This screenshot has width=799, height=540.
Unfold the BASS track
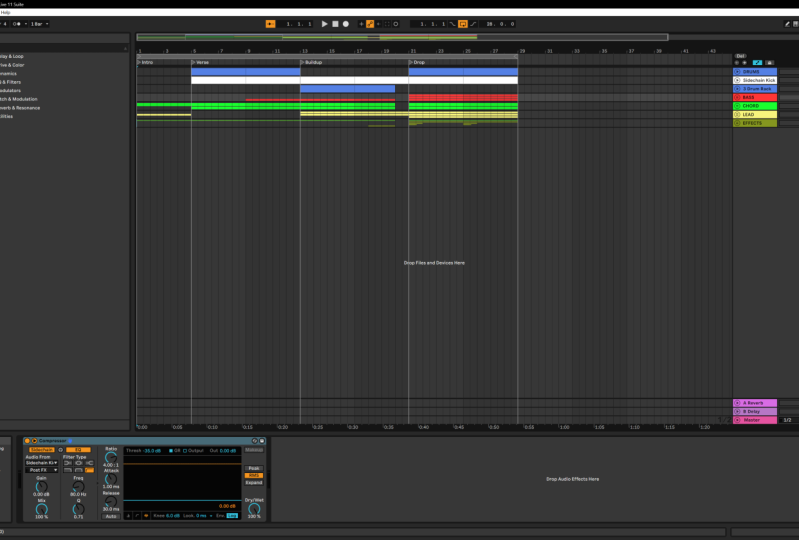[737, 97]
